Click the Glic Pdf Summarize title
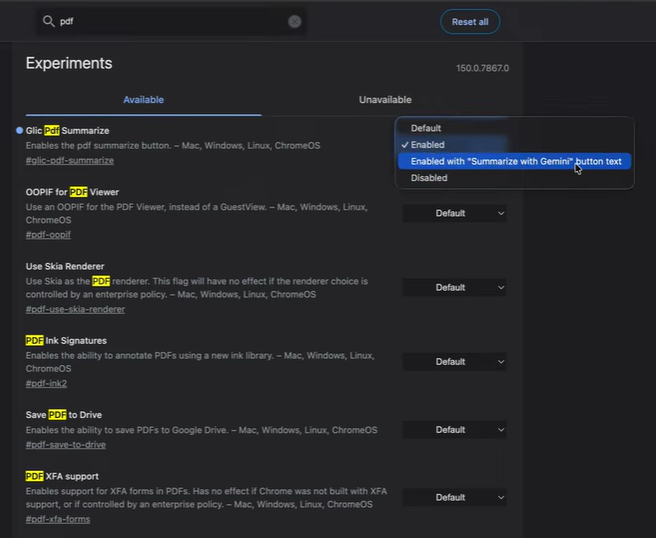 point(67,131)
